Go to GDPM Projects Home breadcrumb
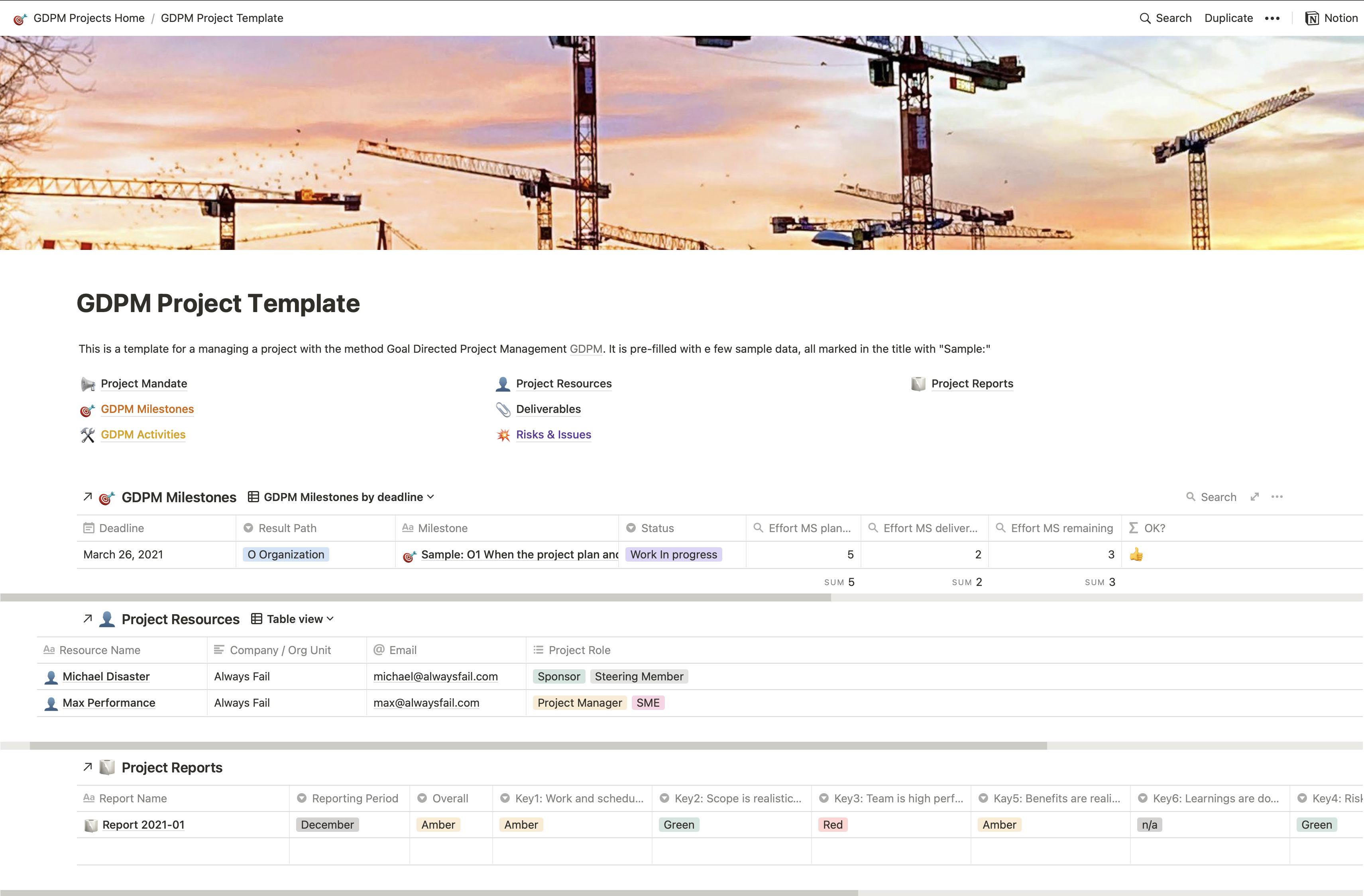This screenshot has width=1364, height=896. (89, 18)
